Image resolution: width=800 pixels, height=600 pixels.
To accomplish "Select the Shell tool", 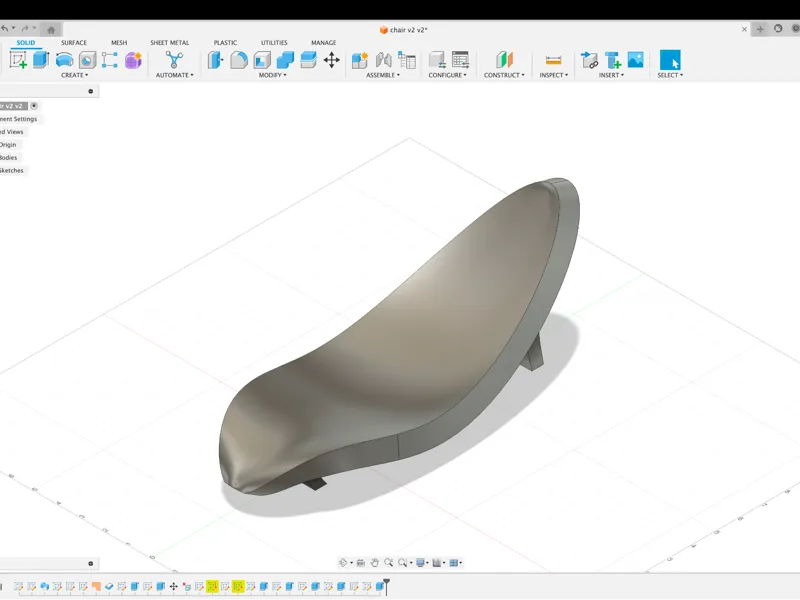I will point(262,60).
